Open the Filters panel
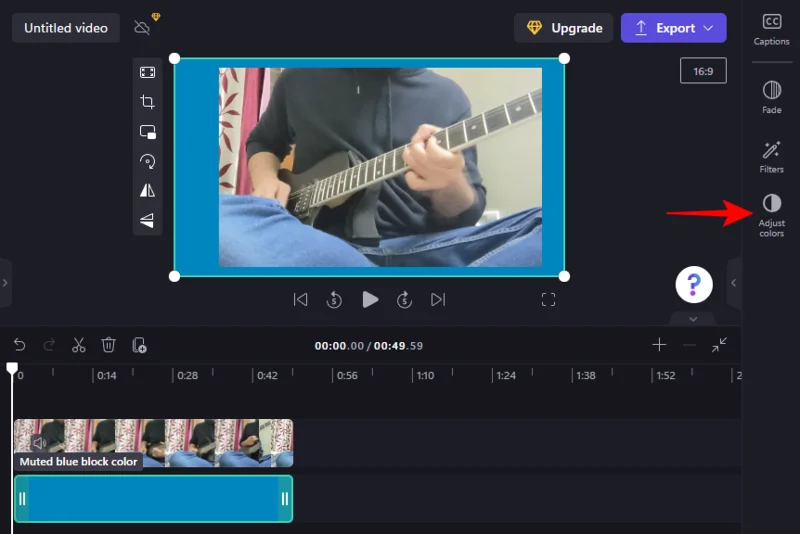The height and width of the screenshot is (534, 800). (771, 157)
